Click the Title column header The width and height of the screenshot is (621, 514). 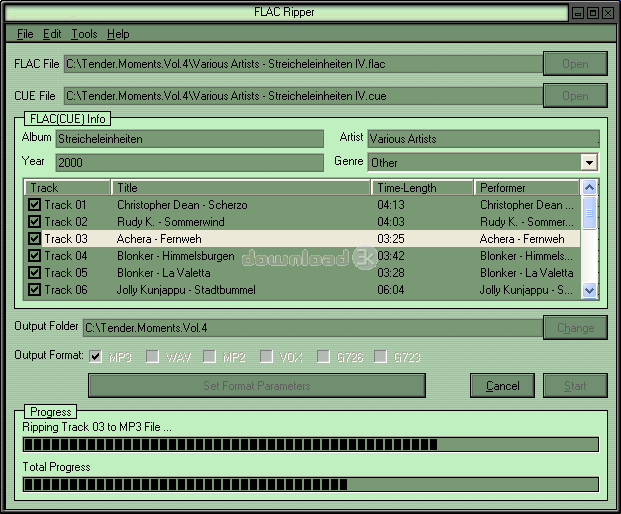pos(241,188)
